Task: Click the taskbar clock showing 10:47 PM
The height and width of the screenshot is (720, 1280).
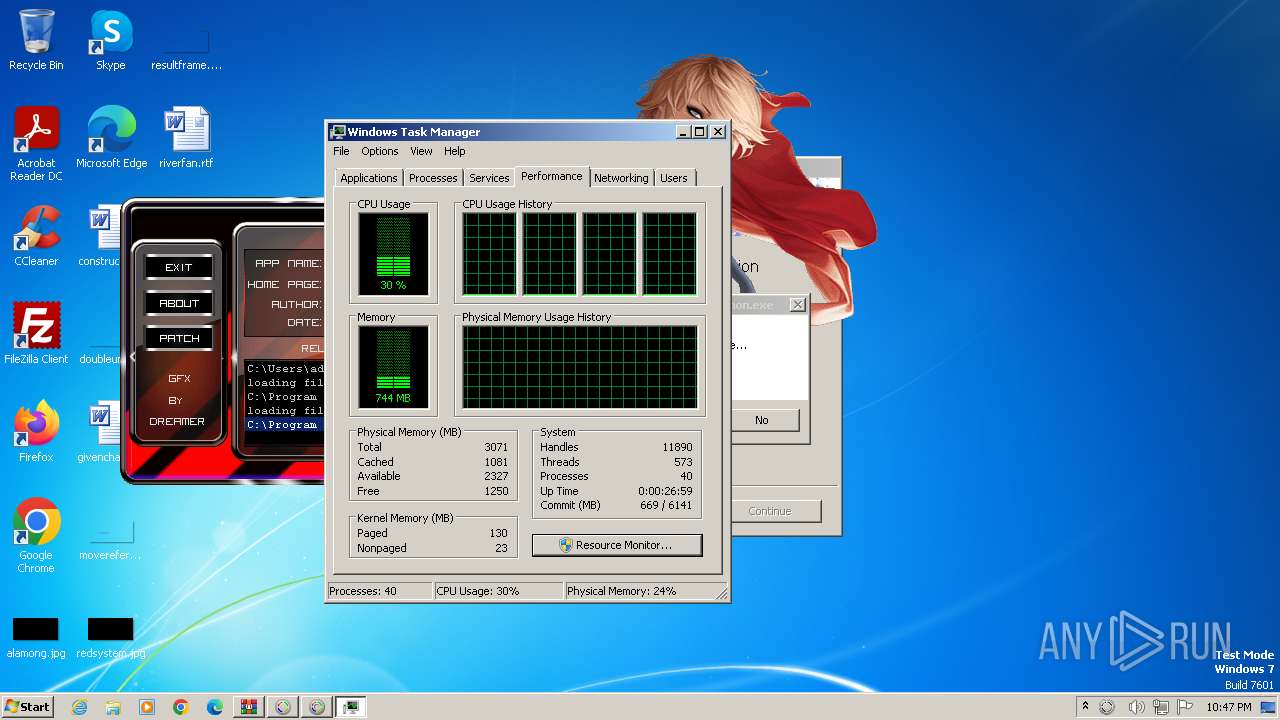Action: 1228,707
